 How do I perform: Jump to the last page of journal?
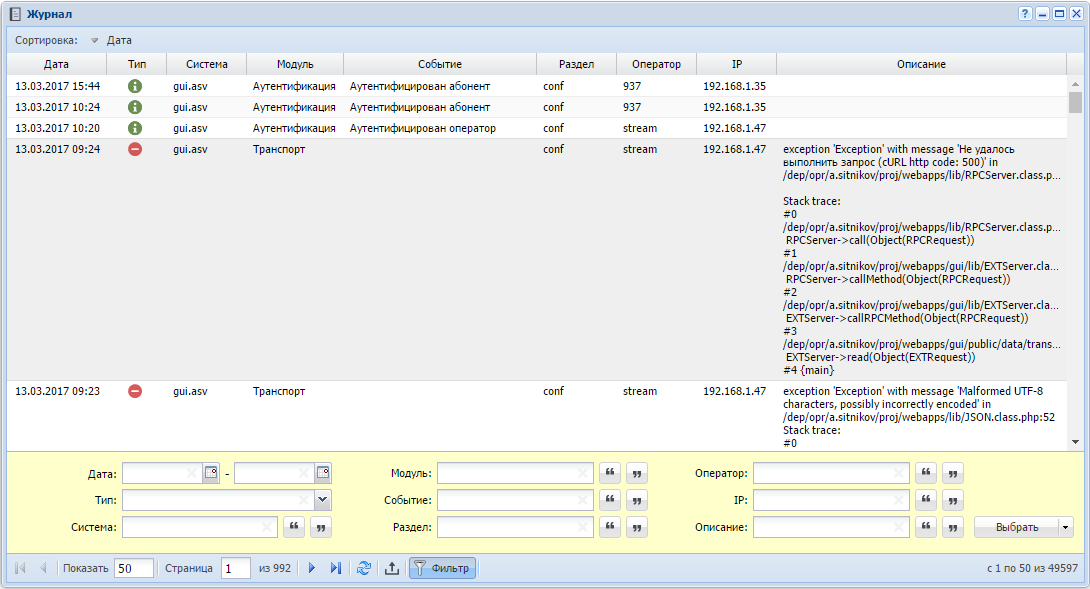pos(335,568)
